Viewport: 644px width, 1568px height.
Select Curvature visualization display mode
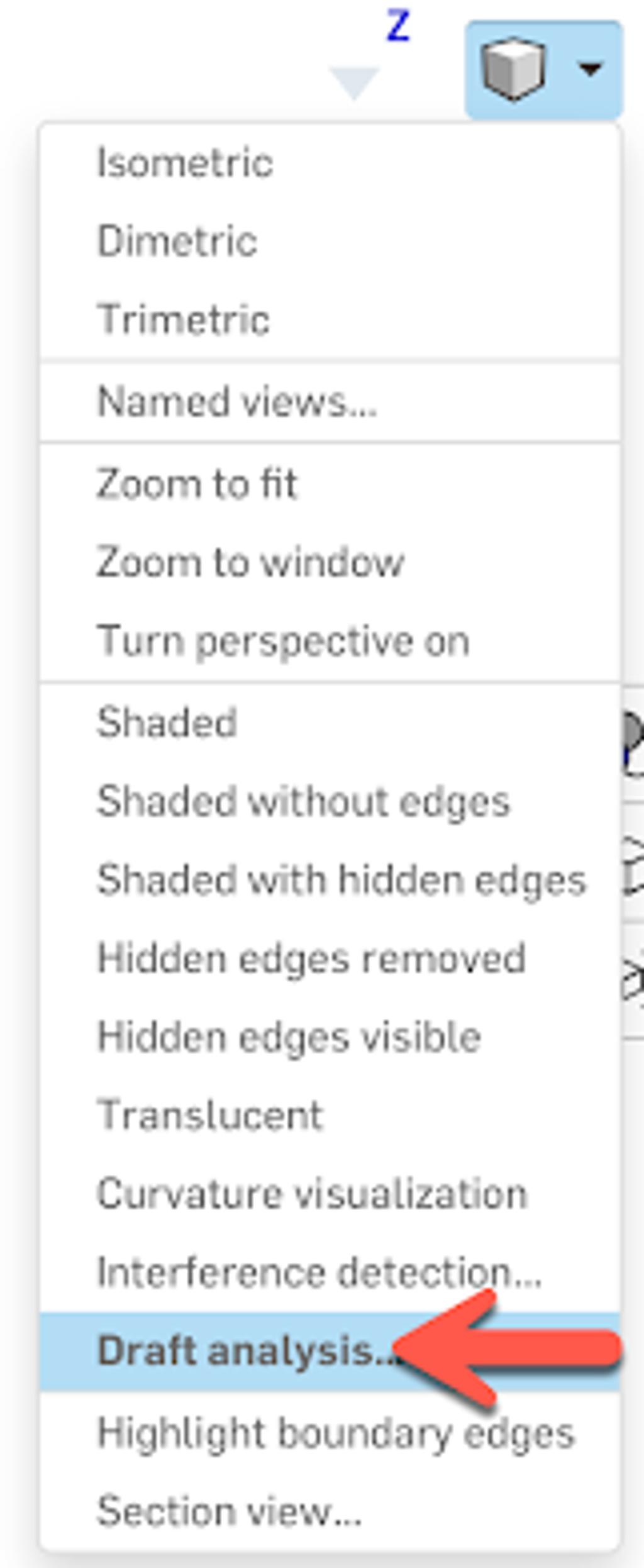(313, 1191)
